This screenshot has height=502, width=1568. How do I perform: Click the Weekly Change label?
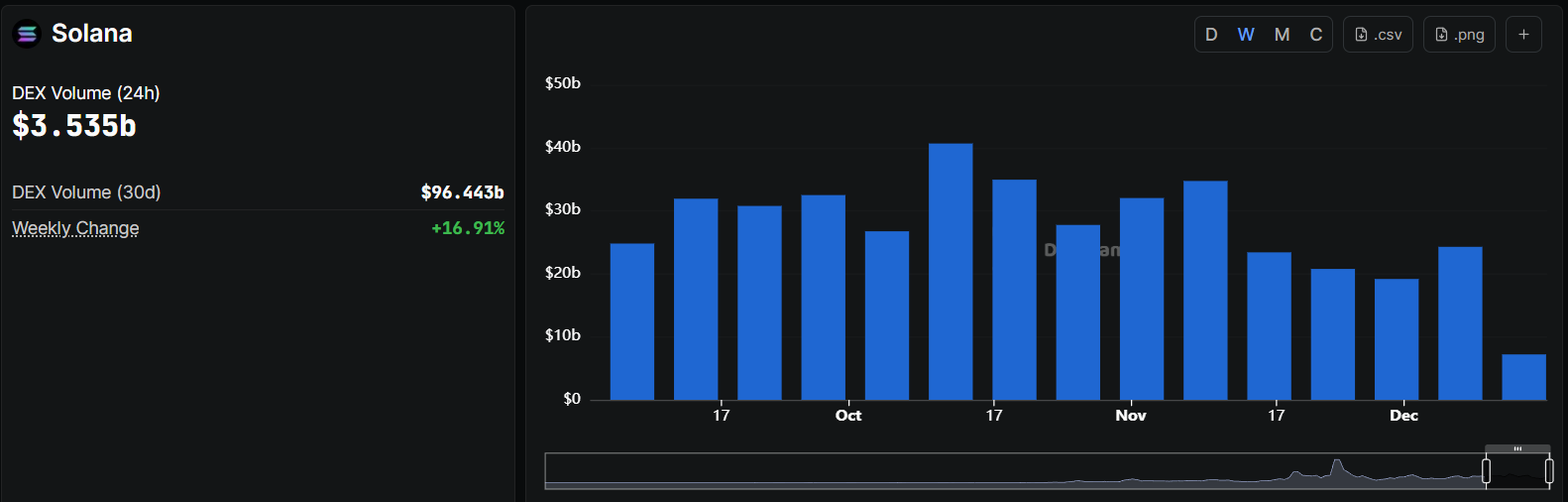pos(75,228)
